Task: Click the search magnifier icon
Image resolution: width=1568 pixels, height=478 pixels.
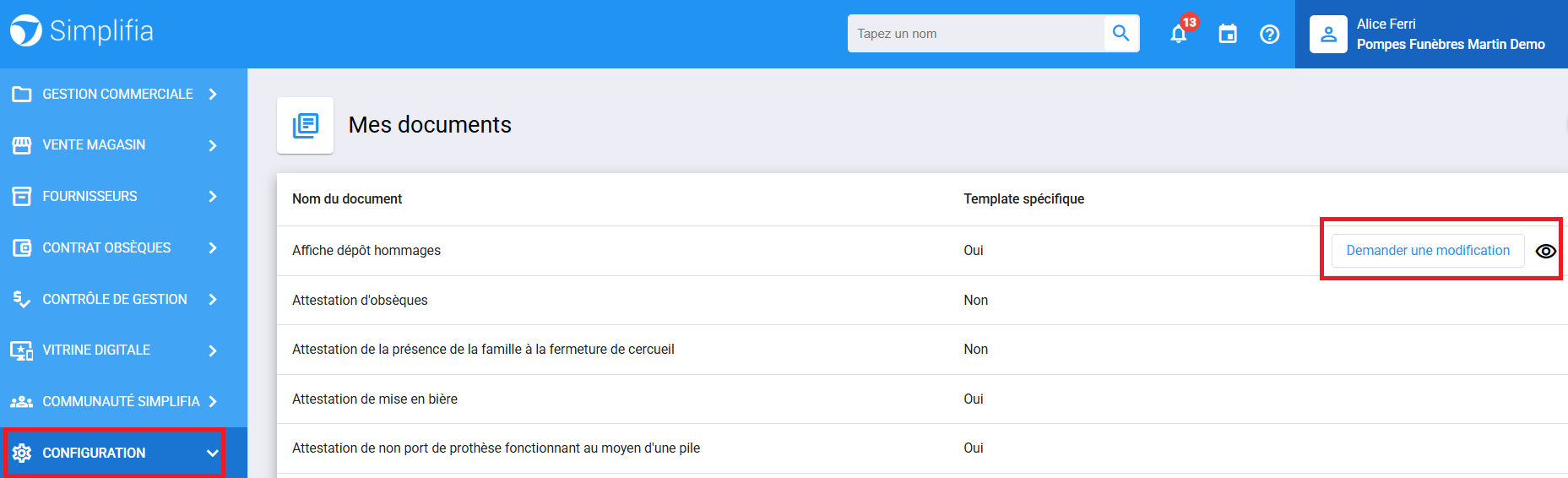Action: (1120, 34)
